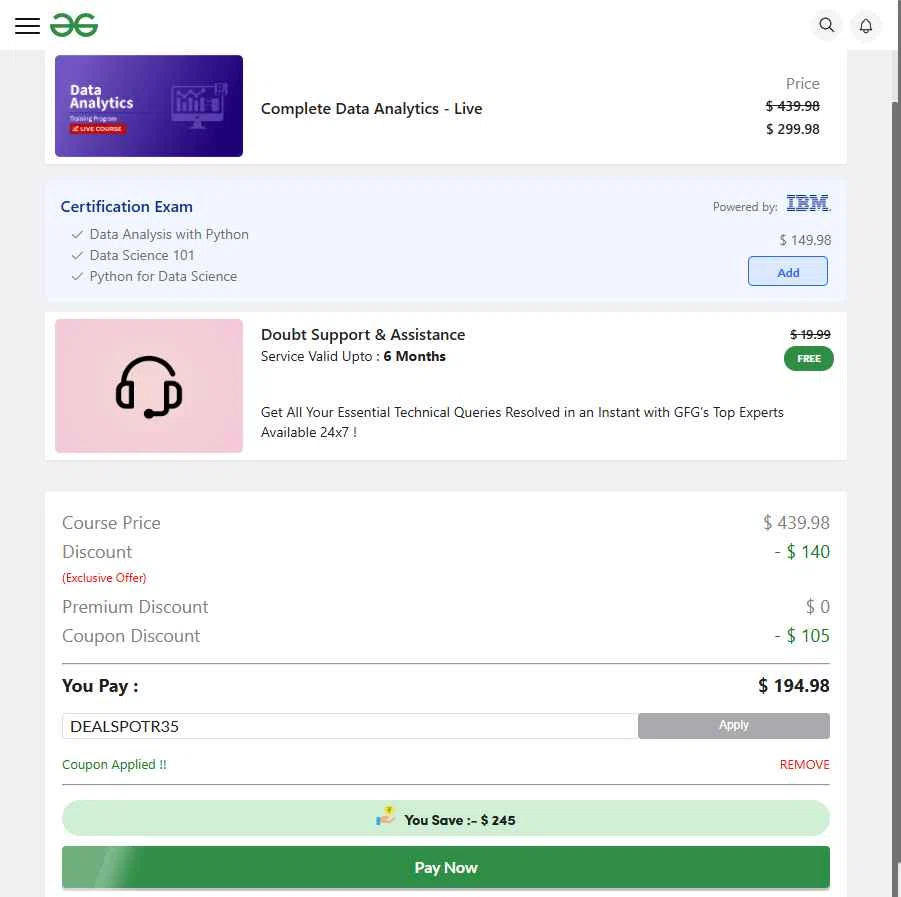Click the FREE badge for Doubt Support

[x=808, y=359]
